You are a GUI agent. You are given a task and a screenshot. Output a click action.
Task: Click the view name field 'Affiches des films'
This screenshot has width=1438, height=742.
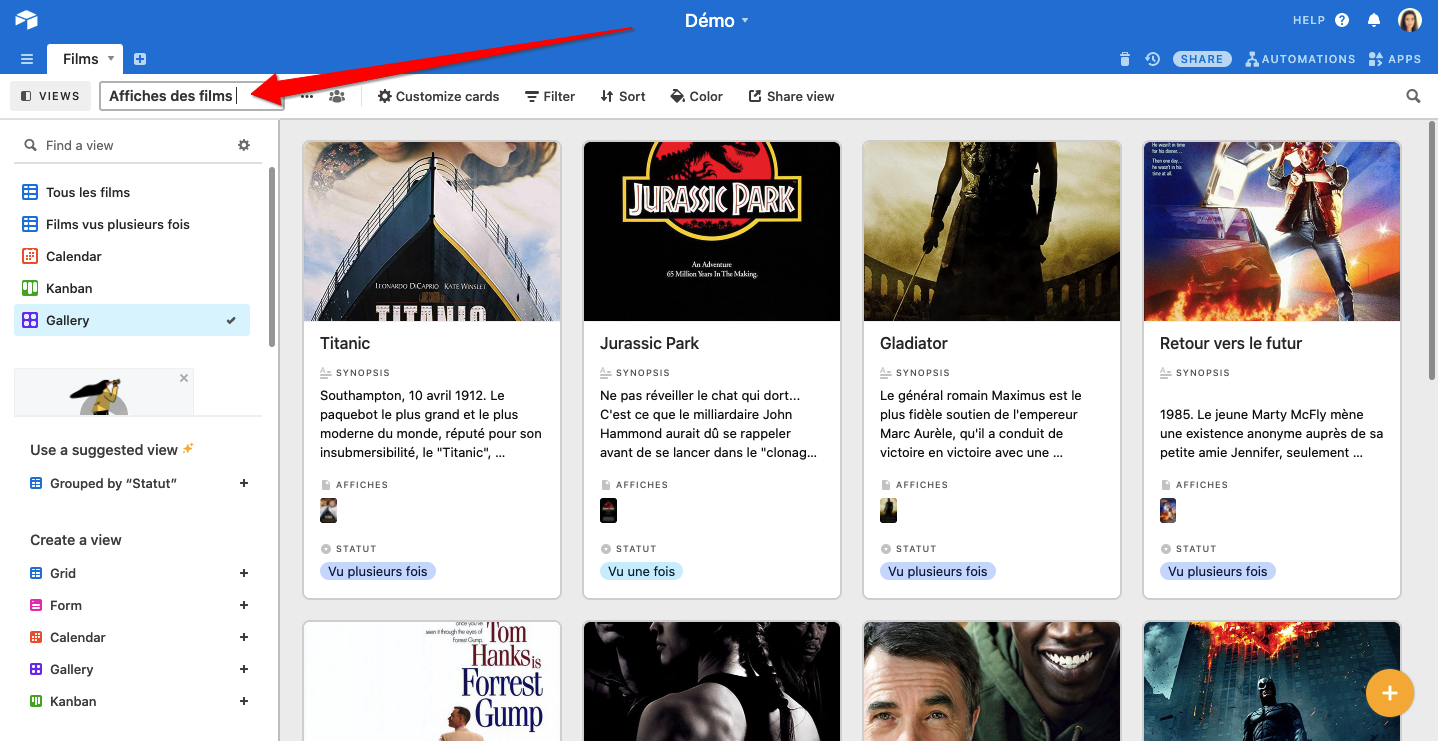(x=191, y=96)
